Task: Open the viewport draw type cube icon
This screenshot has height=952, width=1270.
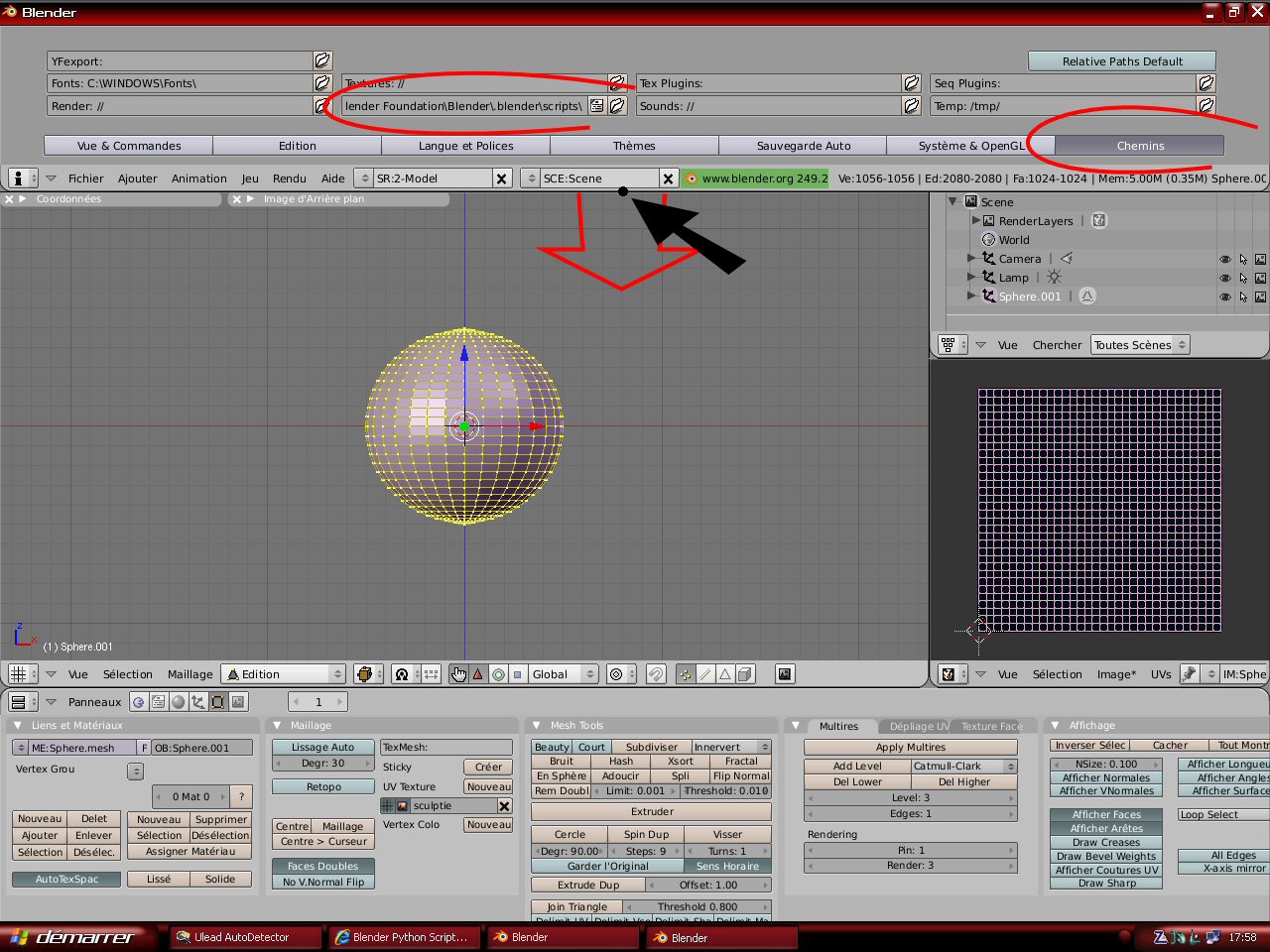Action: (367, 674)
